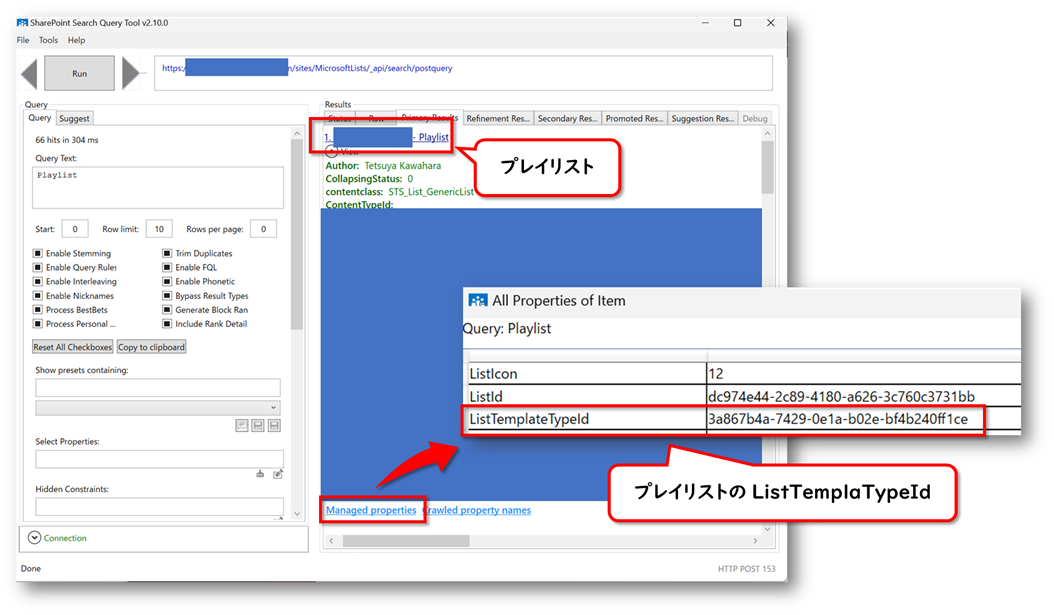Click the query panel scroll down arrow
This screenshot has width=1054, height=615.
[297, 514]
